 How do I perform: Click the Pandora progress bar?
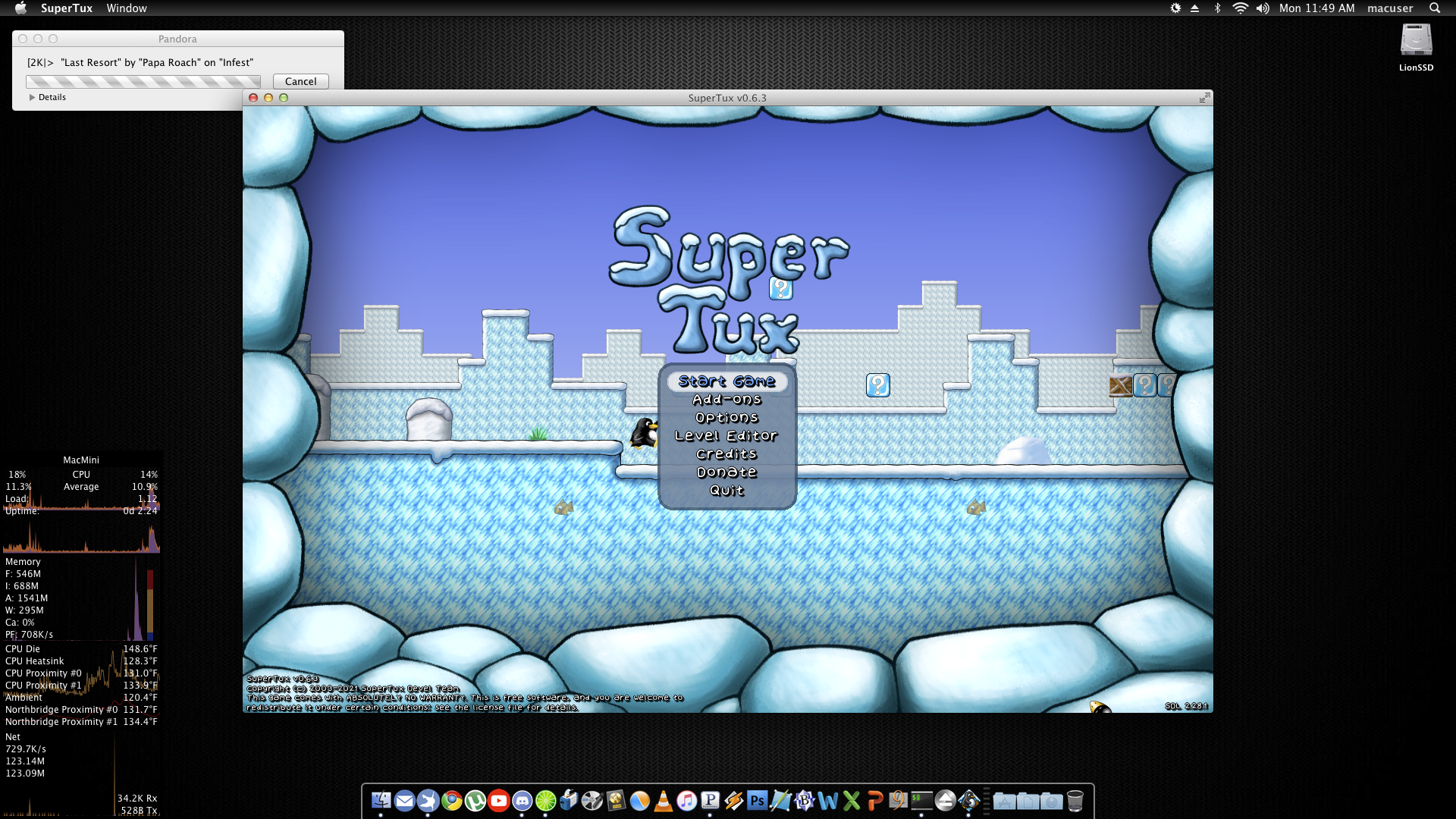pos(143,81)
